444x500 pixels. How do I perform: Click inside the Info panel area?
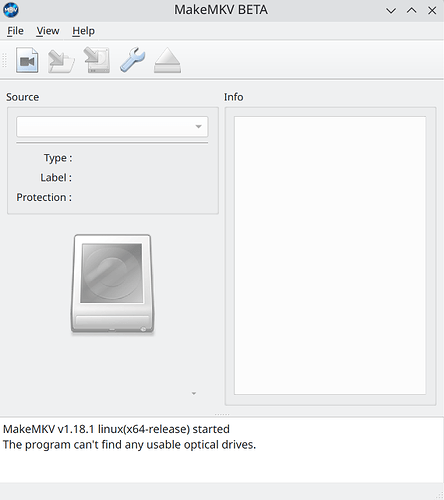coord(330,255)
